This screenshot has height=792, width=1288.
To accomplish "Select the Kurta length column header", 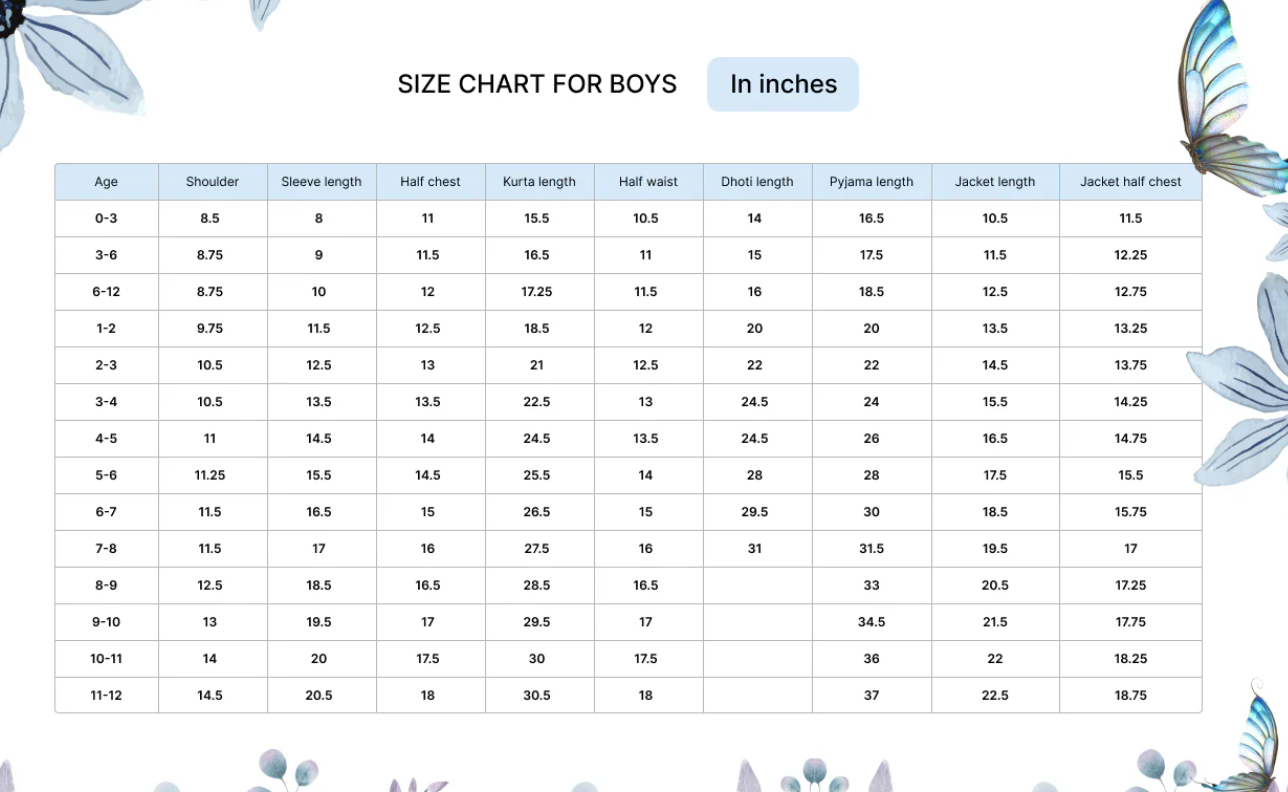I will click(x=539, y=182).
